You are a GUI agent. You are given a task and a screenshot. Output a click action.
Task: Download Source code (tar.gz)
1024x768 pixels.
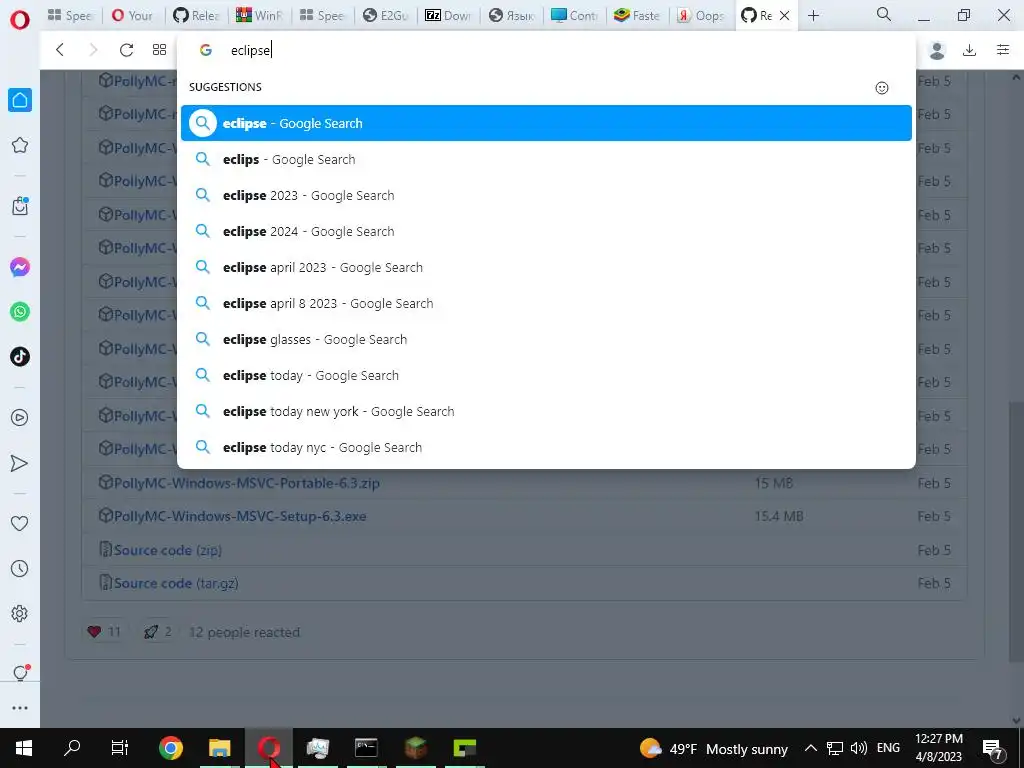[176, 583]
